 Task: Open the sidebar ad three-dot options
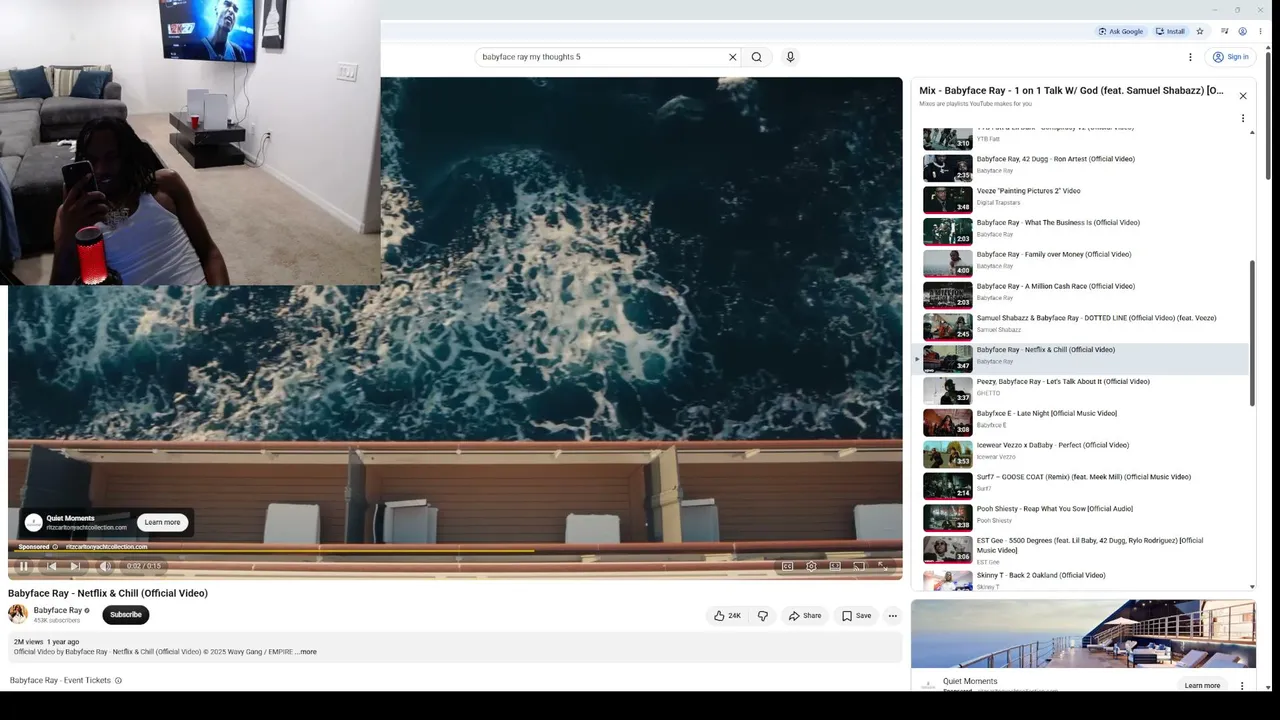coord(1242,685)
